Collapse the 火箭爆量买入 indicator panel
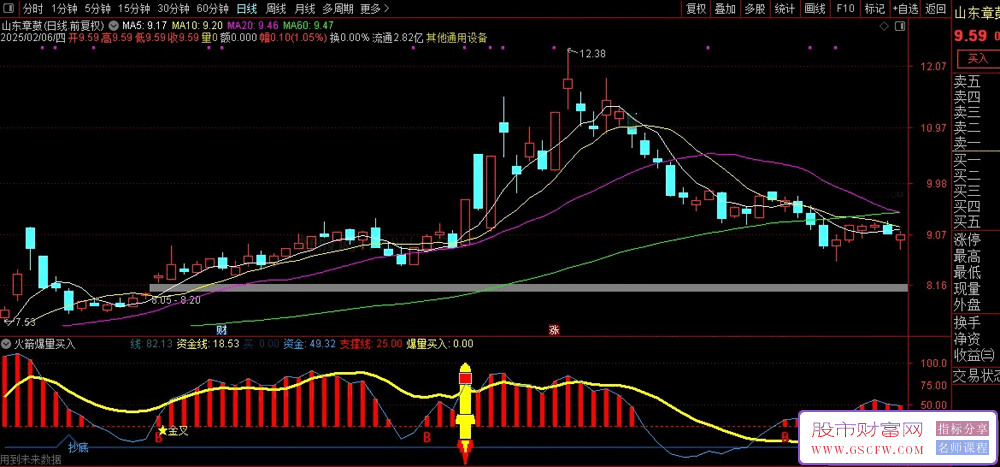This screenshot has width=1000, height=467. (7, 343)
